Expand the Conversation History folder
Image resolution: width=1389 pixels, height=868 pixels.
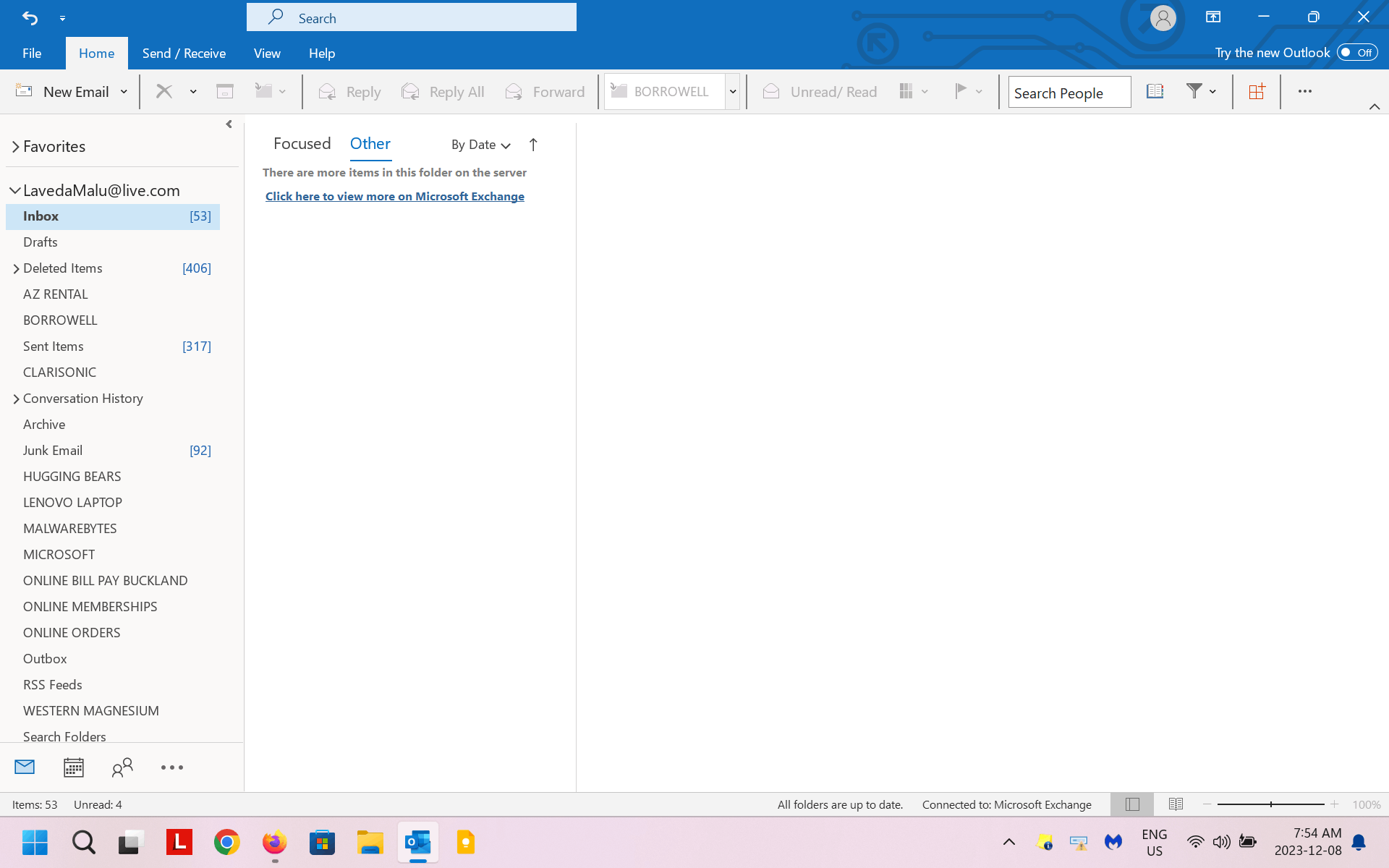pyautogui.click(x=16, y=399)
